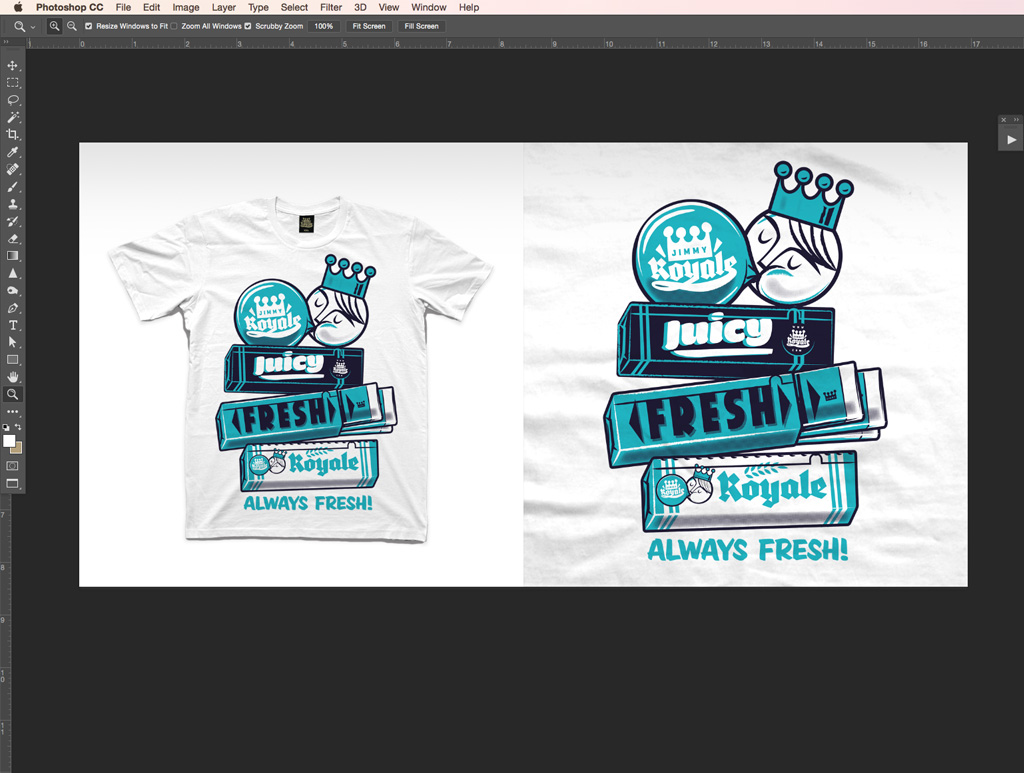
Task: Activate the Crop tool
Action: (x=13, y=134)
